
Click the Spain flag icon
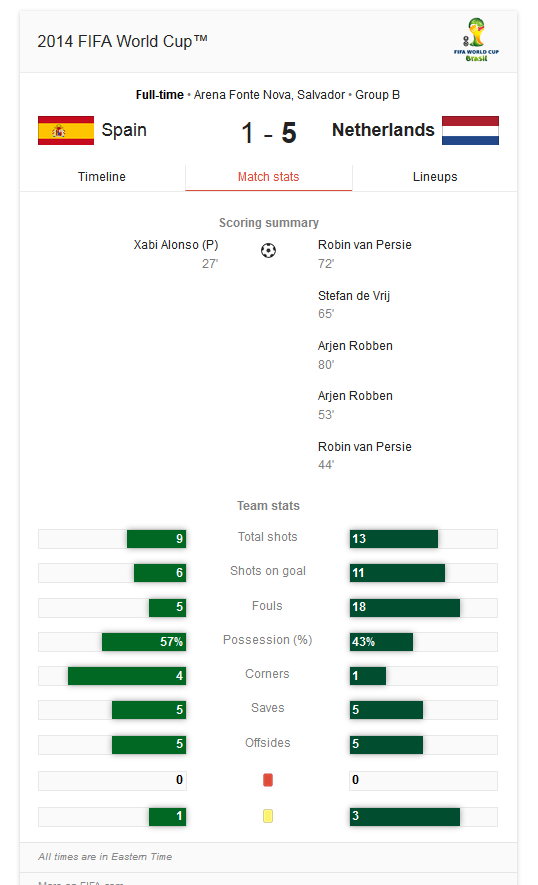click(x=66, y=130)
